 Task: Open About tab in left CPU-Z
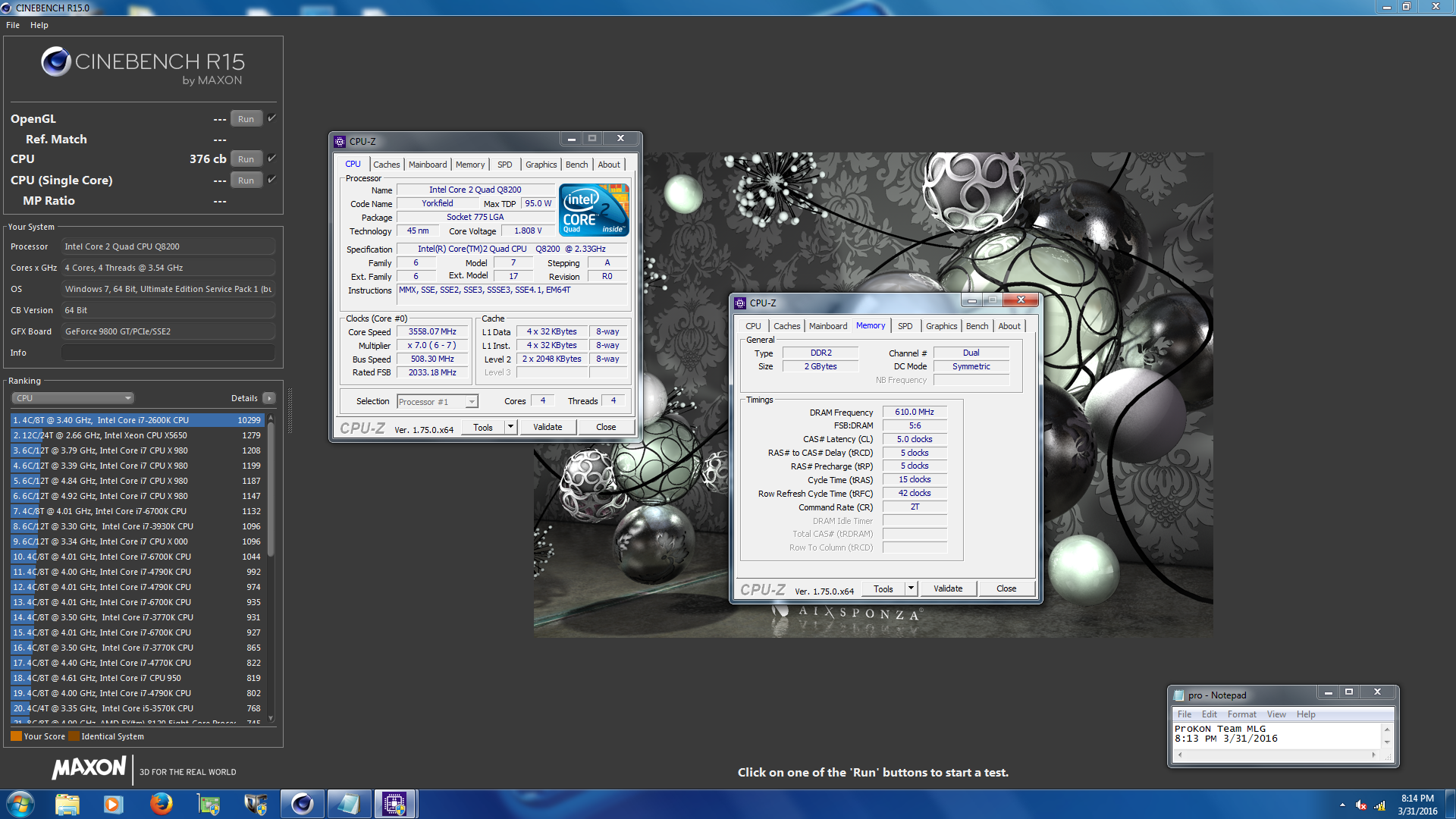(x=609, y=165)
